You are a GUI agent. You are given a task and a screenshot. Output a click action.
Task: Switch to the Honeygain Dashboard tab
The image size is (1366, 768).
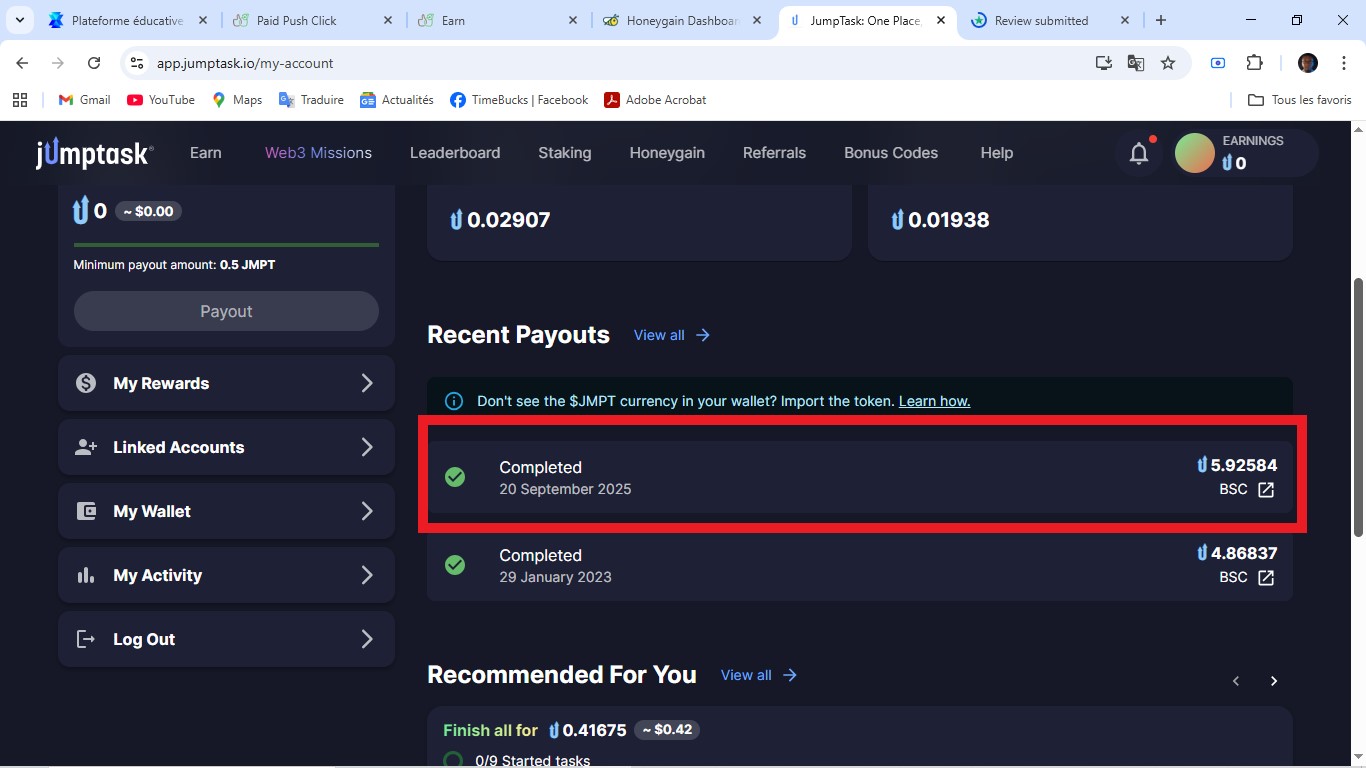click(680, 20)
